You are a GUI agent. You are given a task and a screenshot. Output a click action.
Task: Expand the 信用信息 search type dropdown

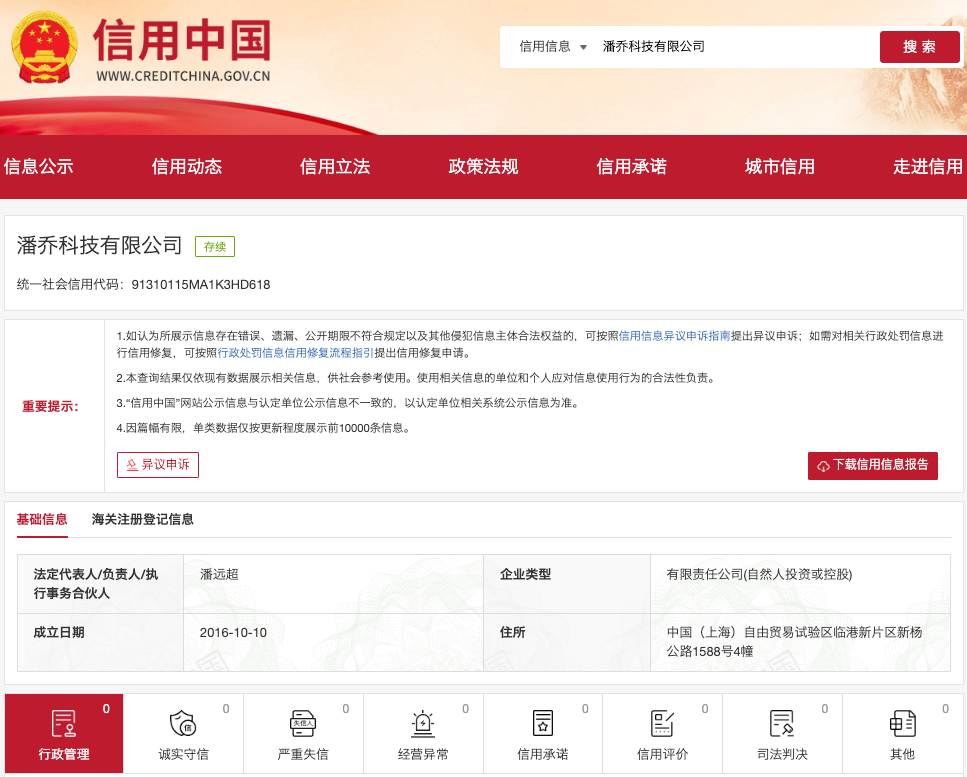553,47
